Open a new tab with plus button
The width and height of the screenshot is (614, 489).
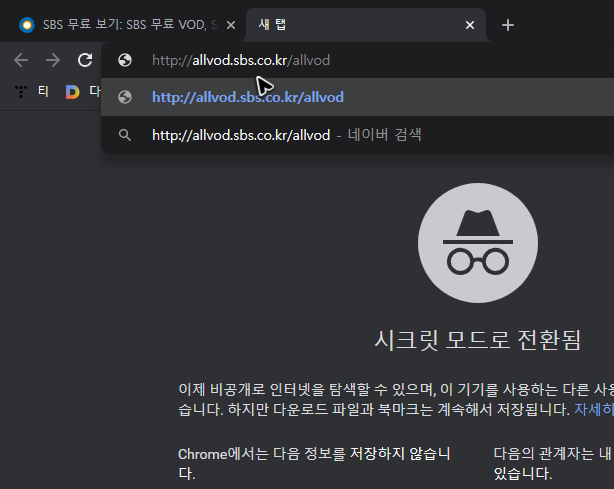[508, 25]
